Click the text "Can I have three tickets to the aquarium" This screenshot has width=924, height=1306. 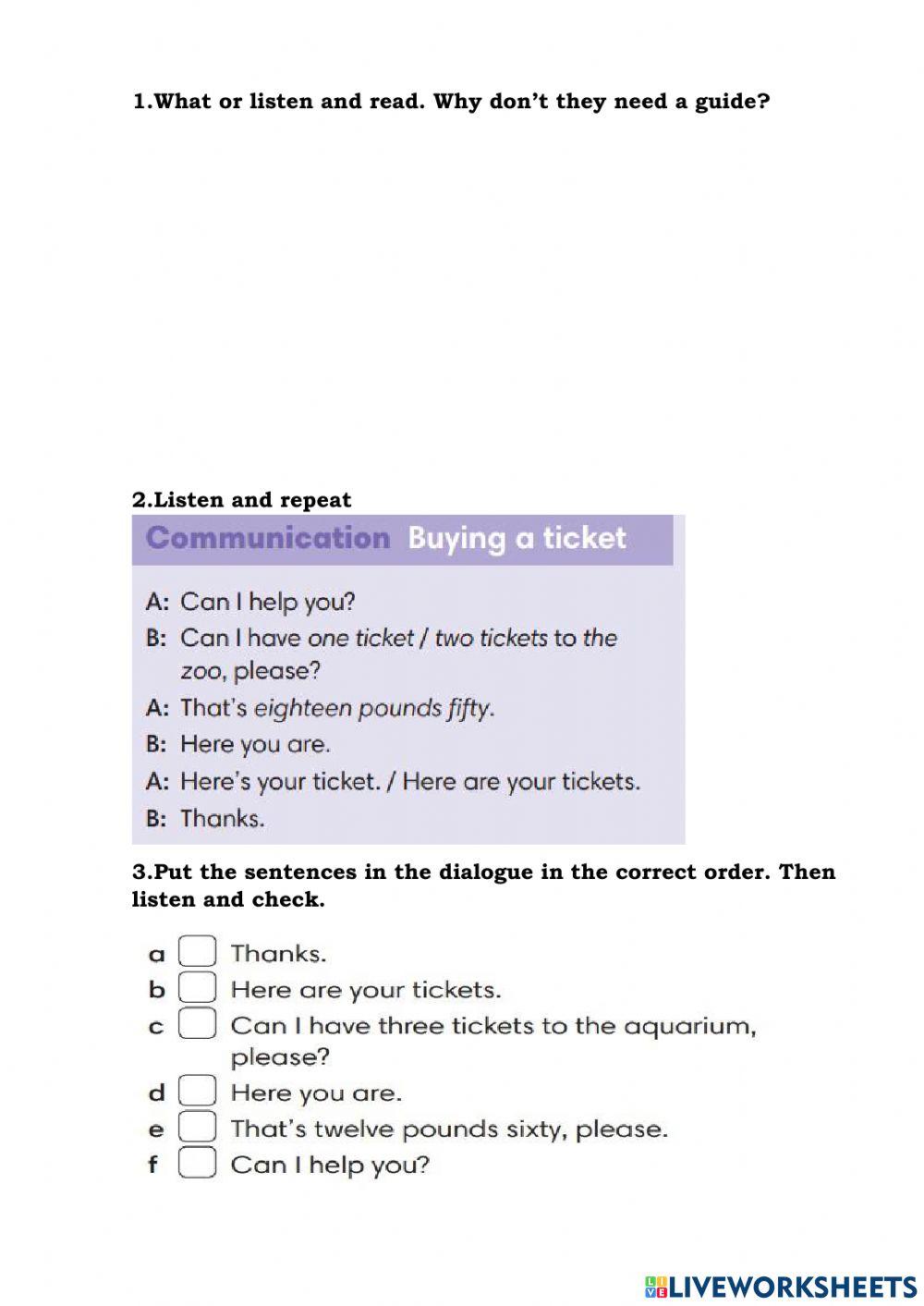coord(492,1025)
